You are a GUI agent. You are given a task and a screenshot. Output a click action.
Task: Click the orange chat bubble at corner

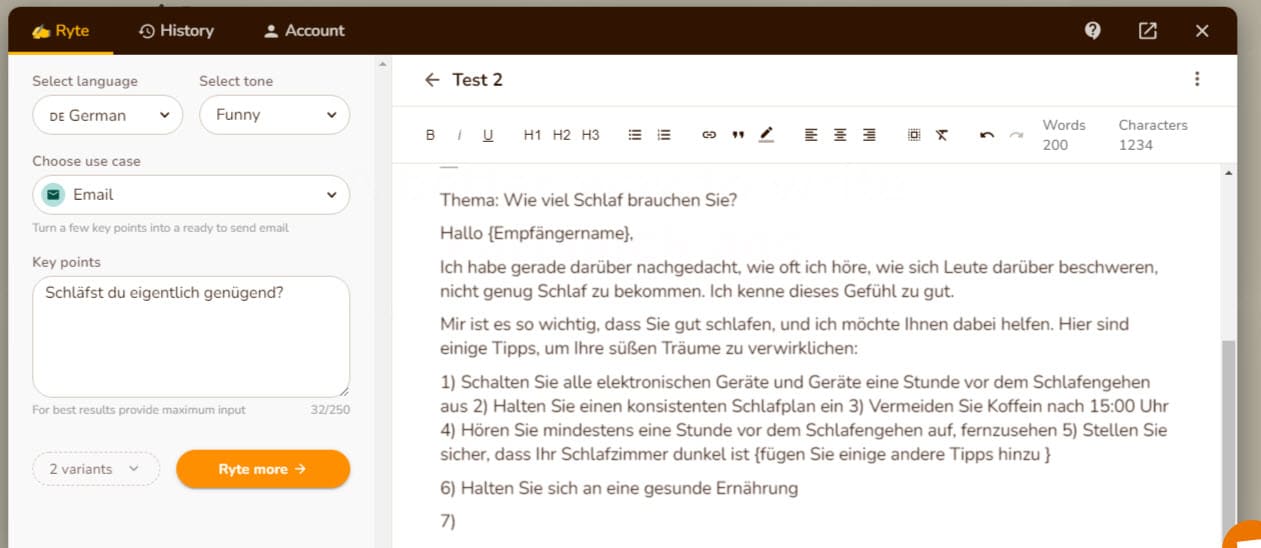click(1245, 536)
